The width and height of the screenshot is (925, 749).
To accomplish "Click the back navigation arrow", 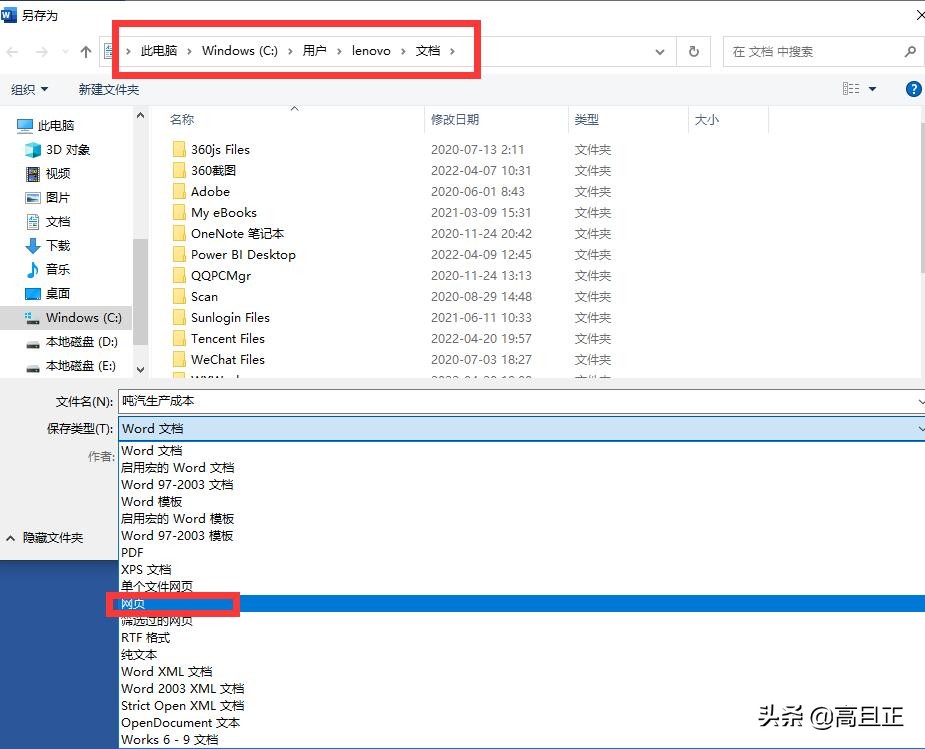I will pyautogui.click(x=11, y=52).
